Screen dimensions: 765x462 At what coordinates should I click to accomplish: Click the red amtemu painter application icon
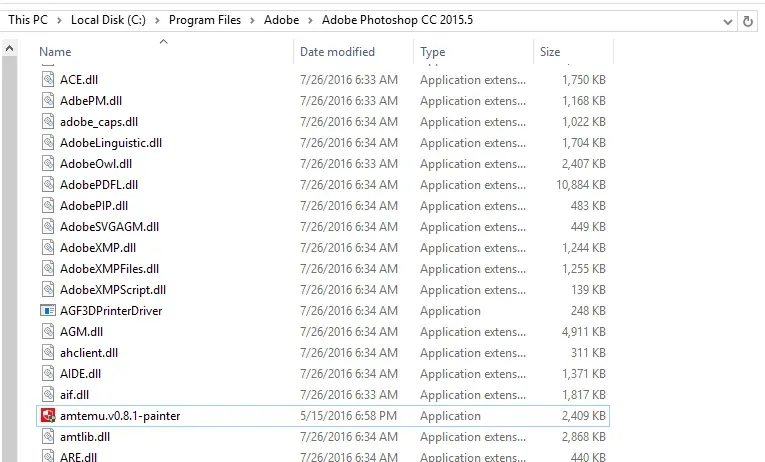click(x=48, y=415)
